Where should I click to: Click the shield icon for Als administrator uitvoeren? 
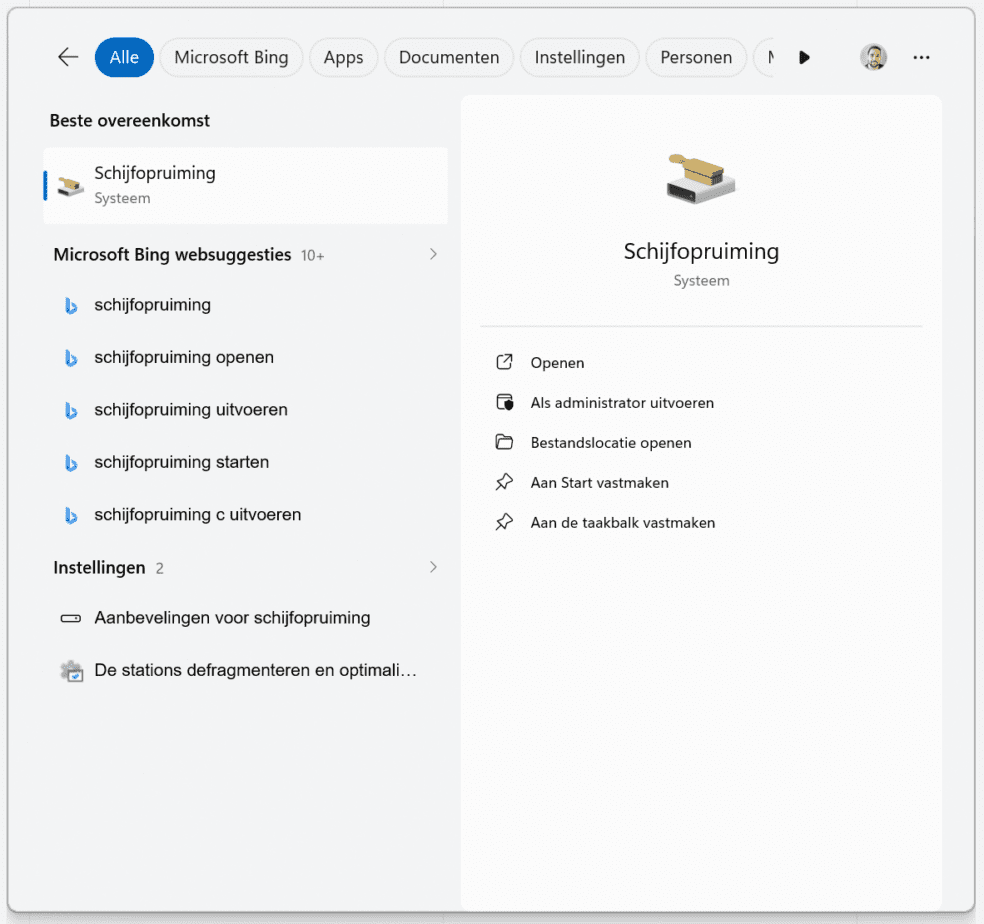pos(505,402)
